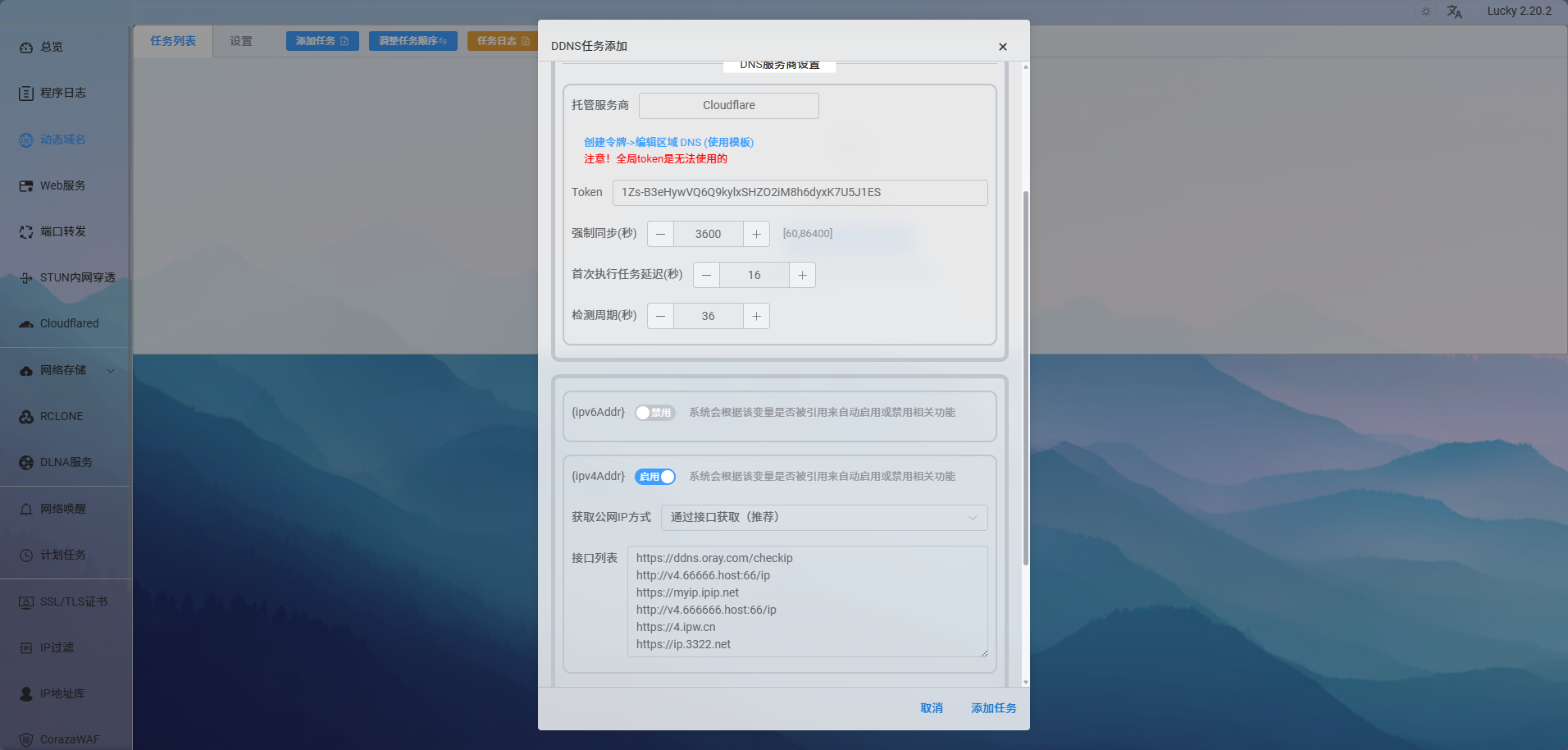The image size is (1568, 750).
Task: Expand the 获取公网IP方式 dropdown
Action: [823, 518]
